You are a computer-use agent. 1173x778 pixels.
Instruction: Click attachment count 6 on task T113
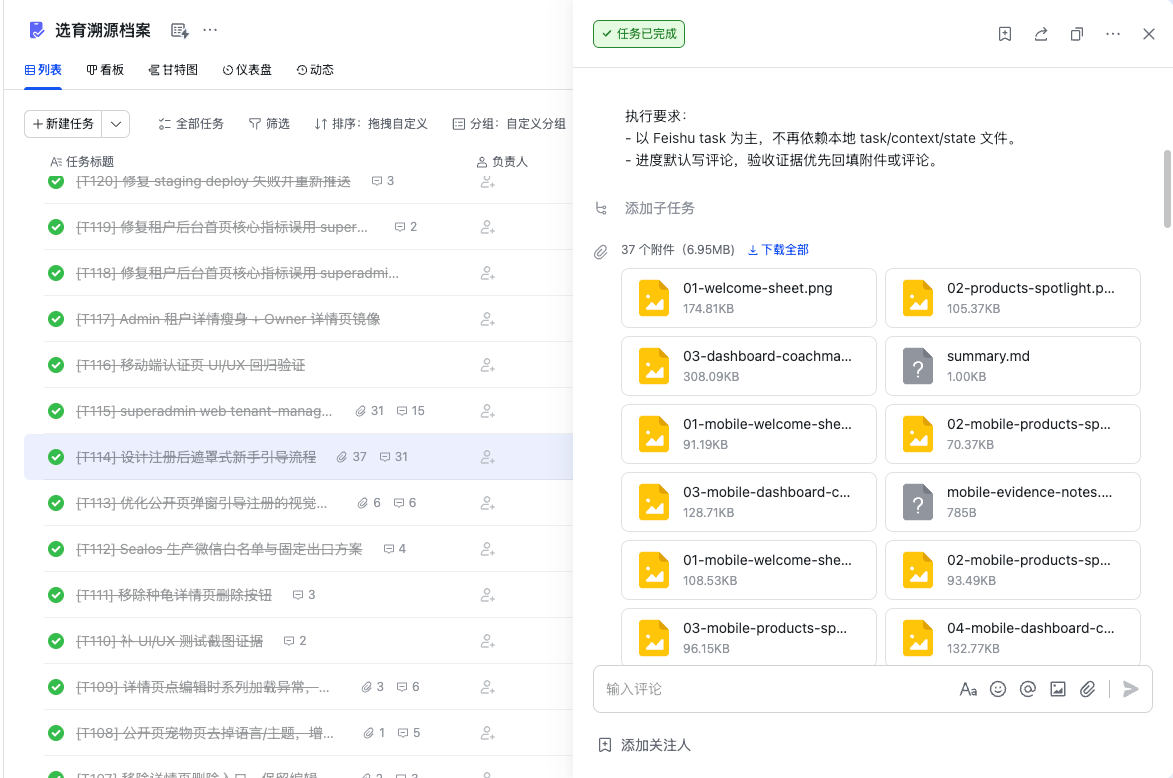tap(369, 503)
